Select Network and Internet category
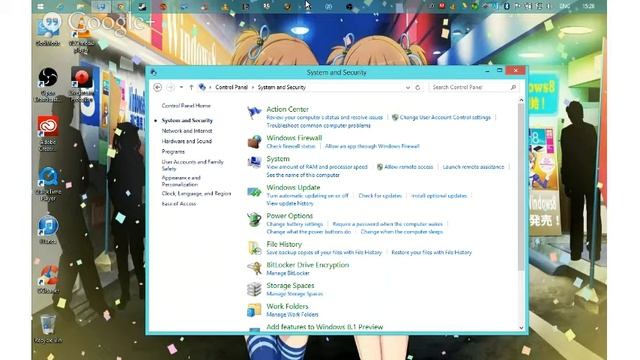The height and width of the screenshot is (360, 640). tap(187, 131)
